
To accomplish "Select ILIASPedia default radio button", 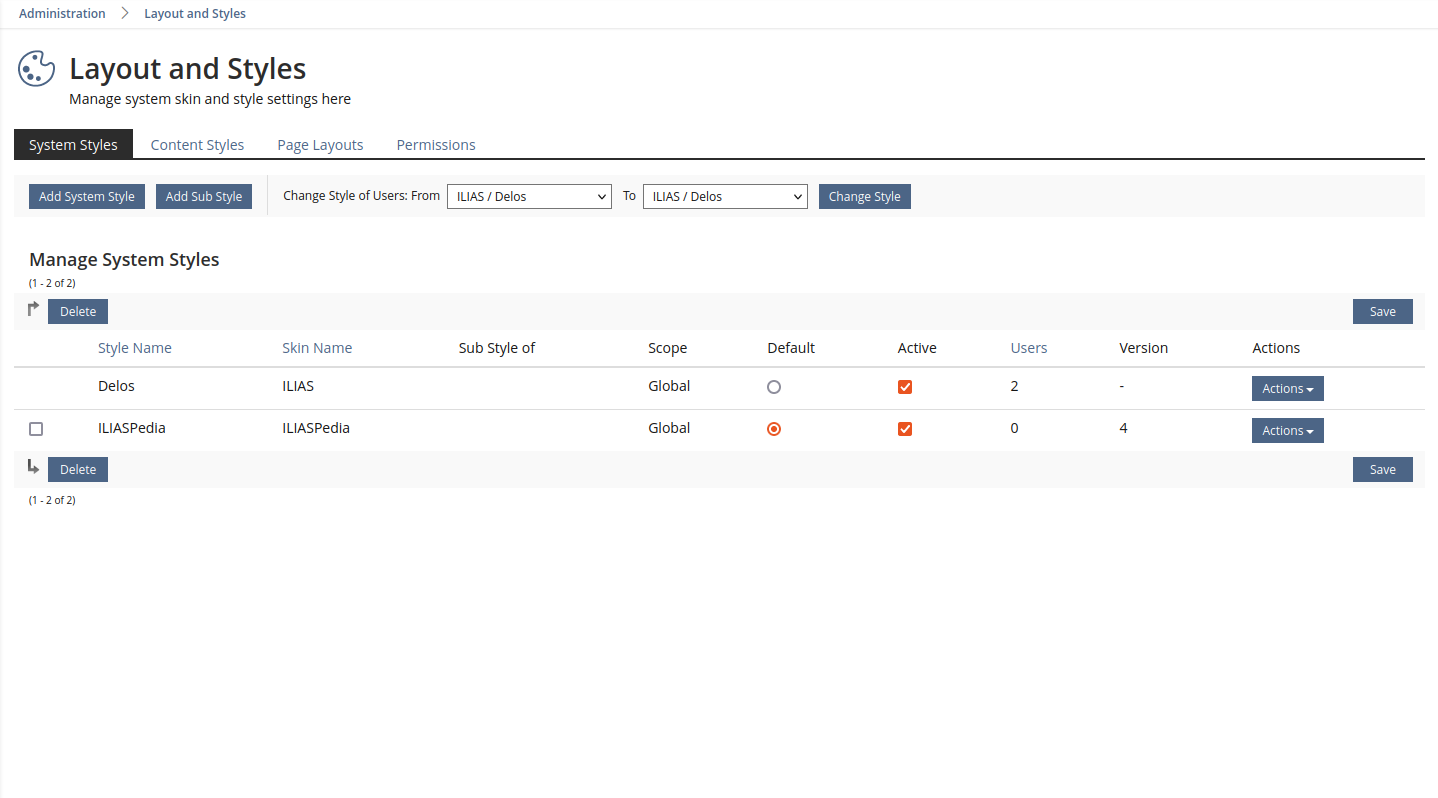I will [x=774, y=429].
